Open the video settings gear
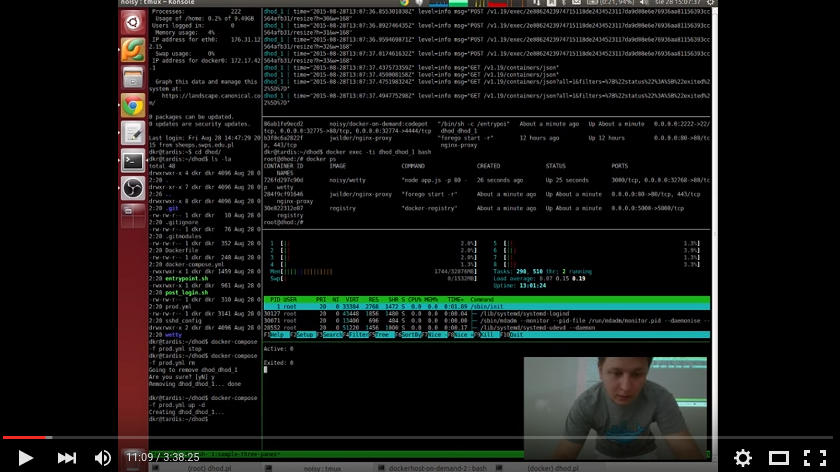 pyautogui.click(x=742, y=458)
